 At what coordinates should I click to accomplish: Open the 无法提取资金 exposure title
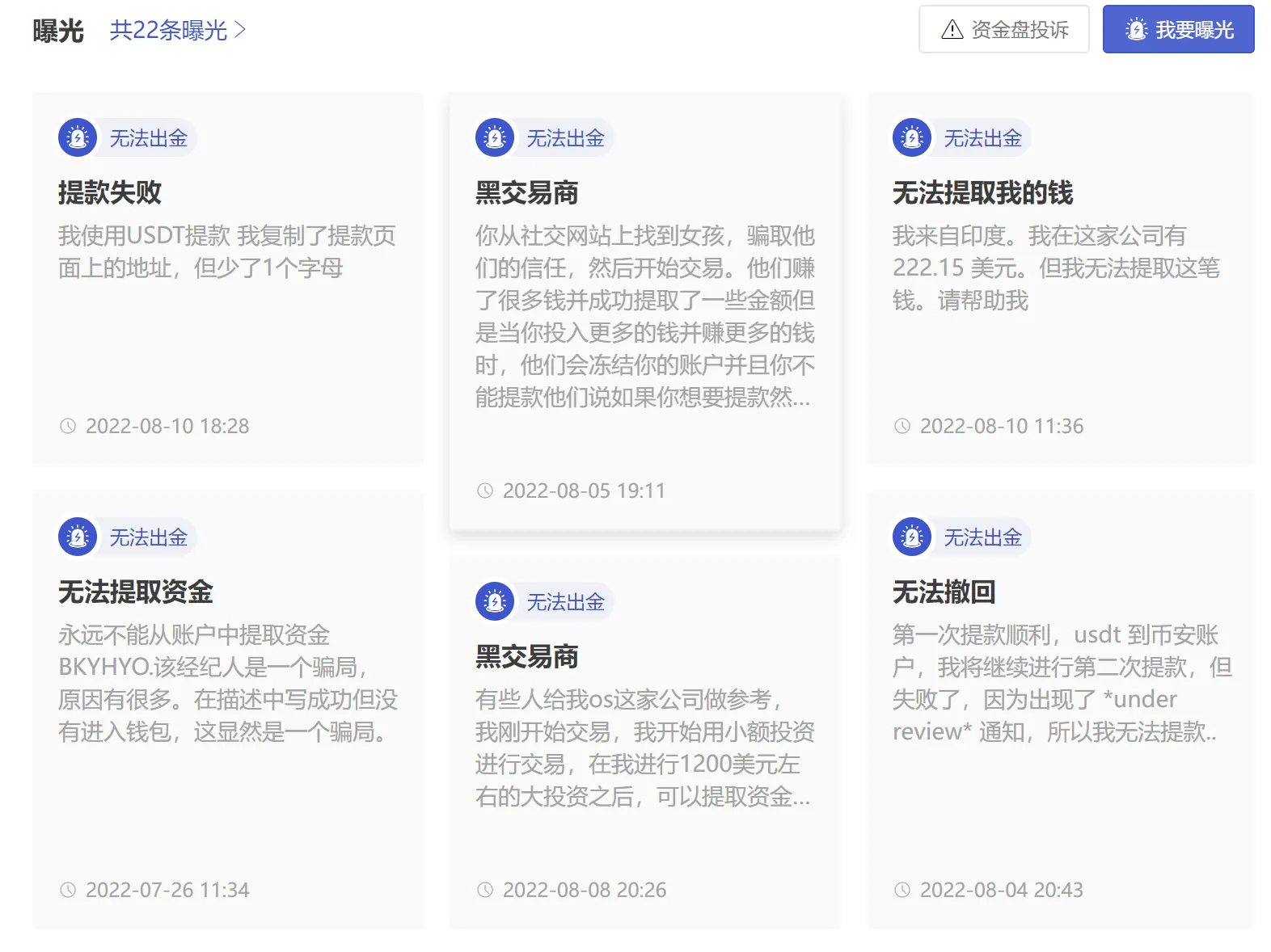tap(136, 592)
